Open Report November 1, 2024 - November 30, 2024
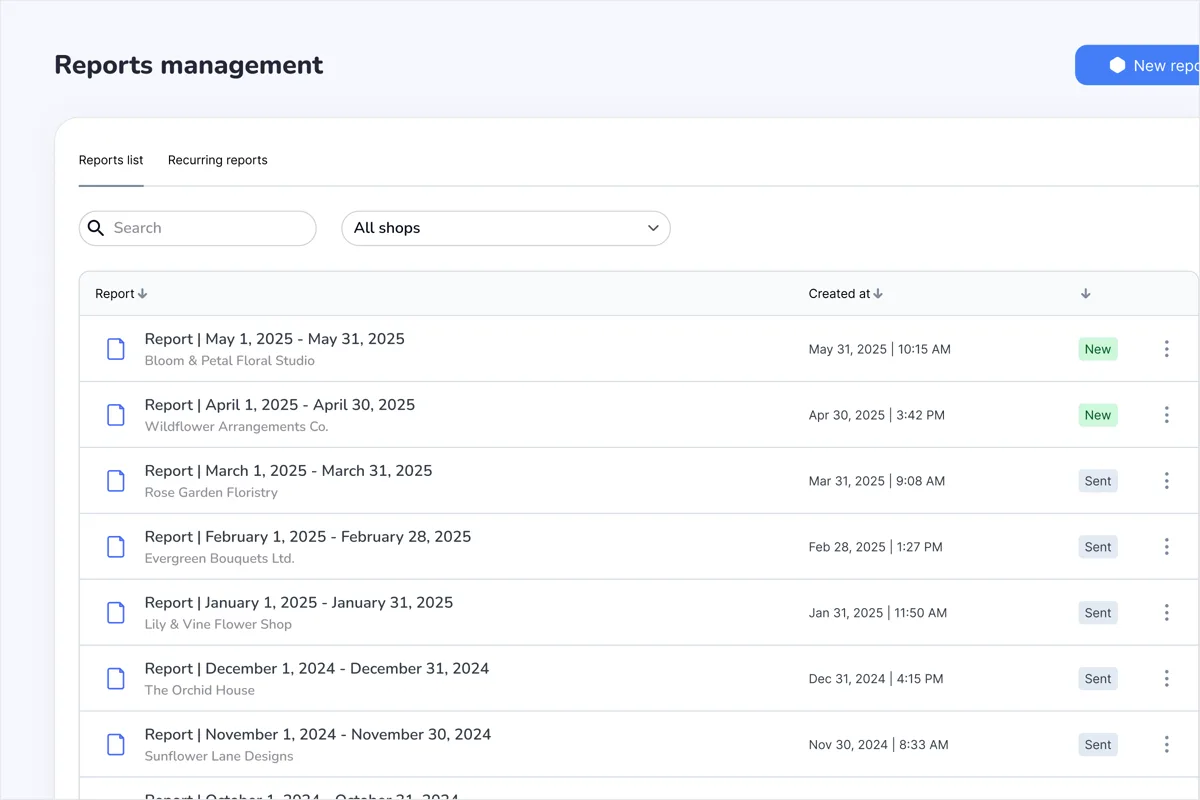 click(318, 735)
